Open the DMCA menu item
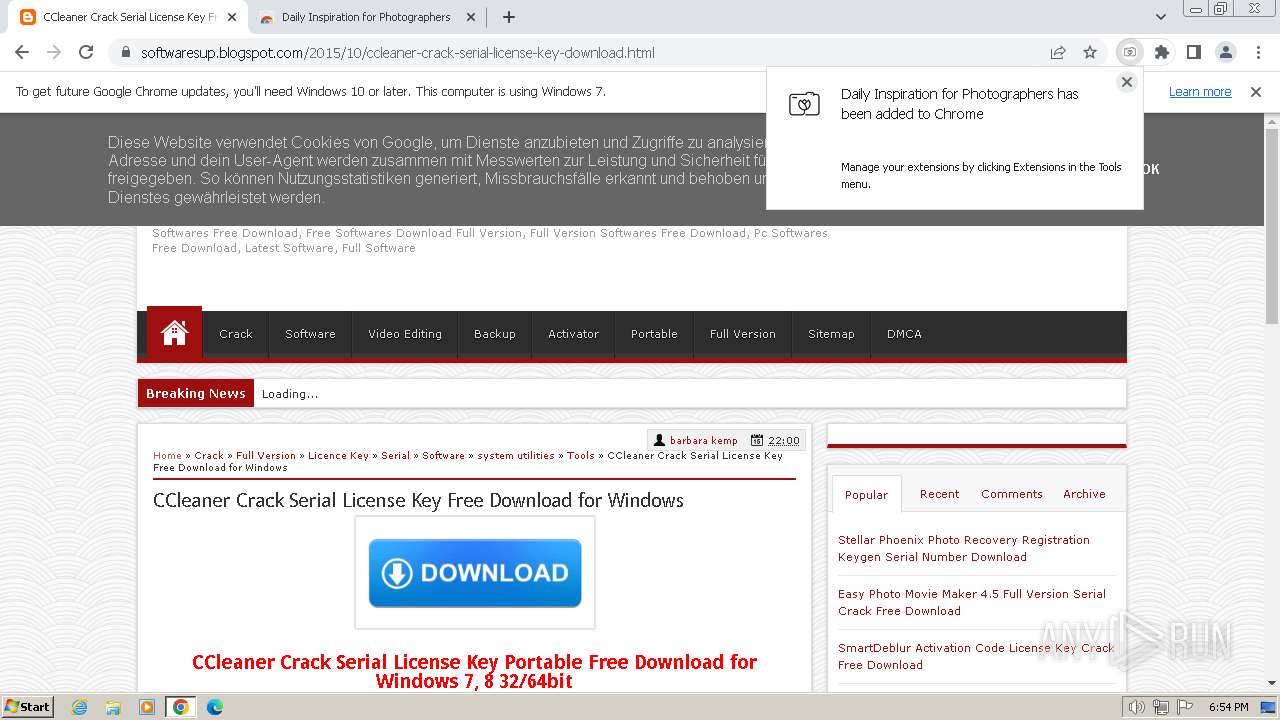 pos(904,334)
